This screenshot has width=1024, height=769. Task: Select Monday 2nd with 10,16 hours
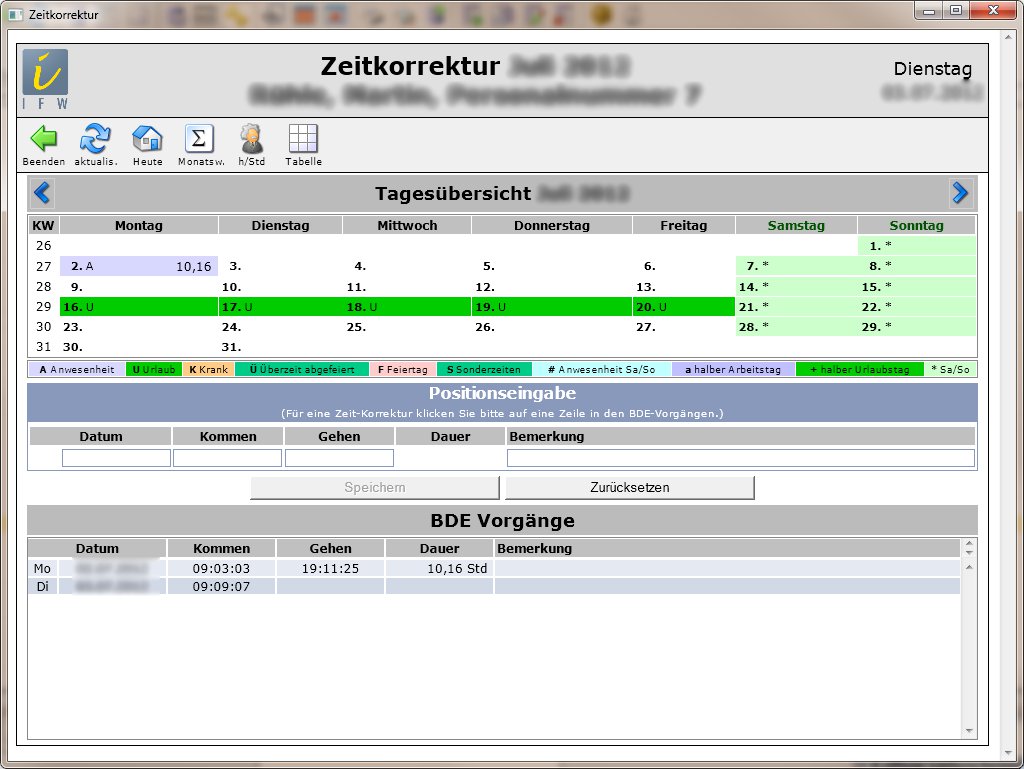[x=139, y=266]
